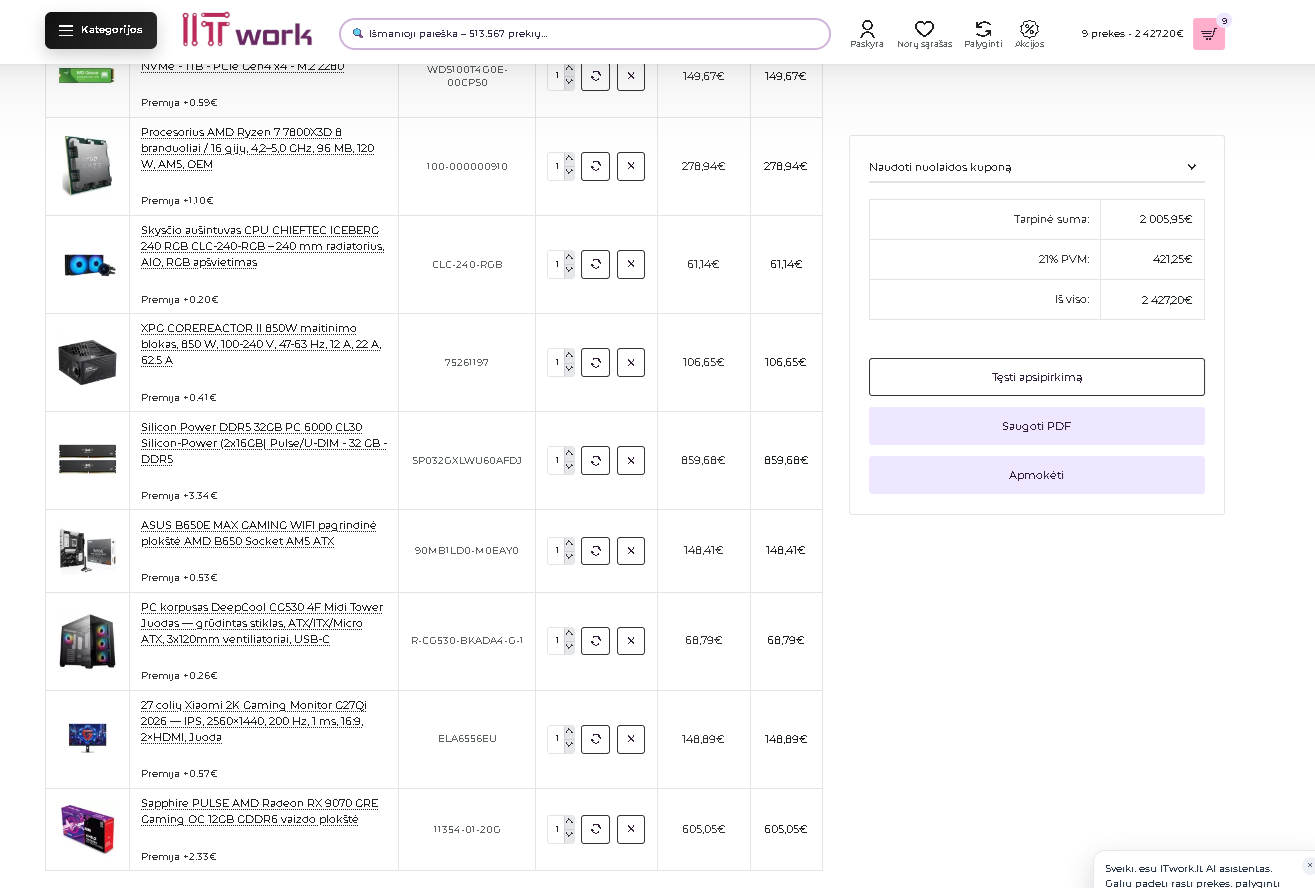Update quantity for the DeepCool CG530 case
This screenshot has height=888, width=1315.
pos(595,640)
